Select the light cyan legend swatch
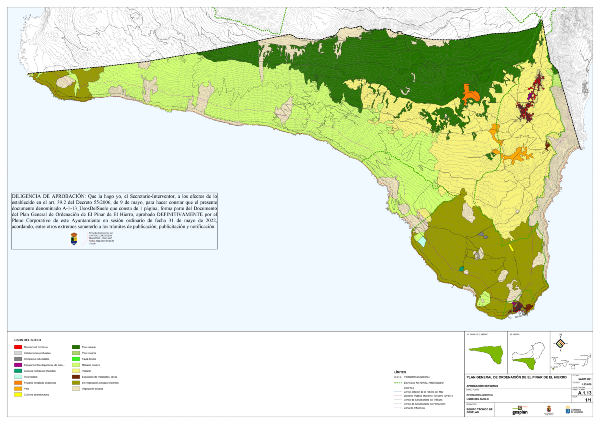The height and width of the screenshot is (424, 600). click(x=17, y=374)
